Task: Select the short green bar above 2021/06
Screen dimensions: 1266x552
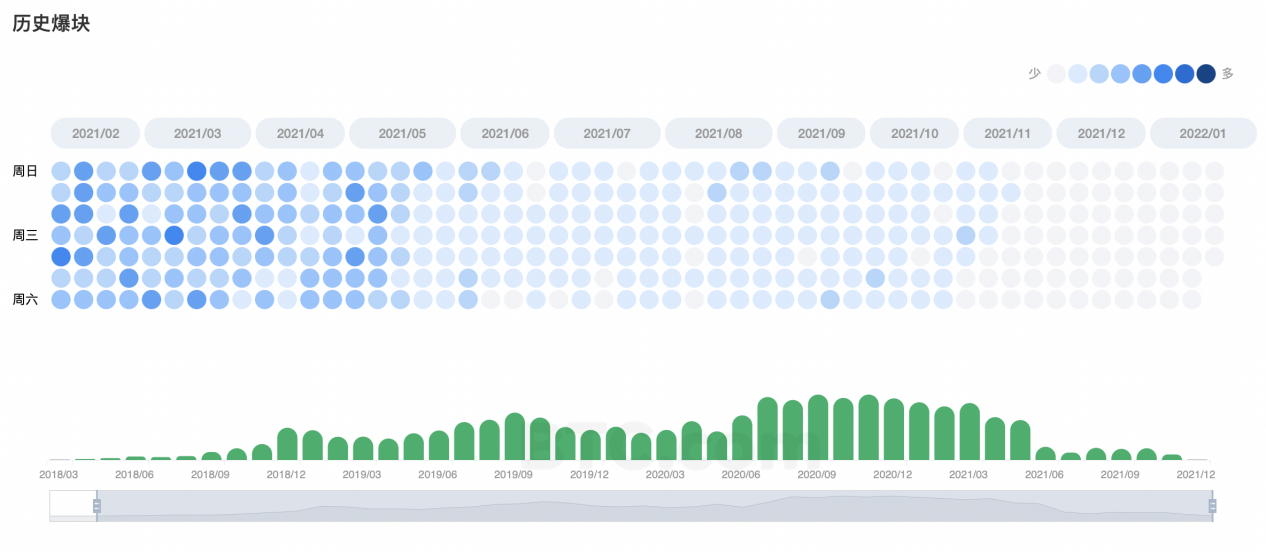Action: click(x=1045, y=453)
